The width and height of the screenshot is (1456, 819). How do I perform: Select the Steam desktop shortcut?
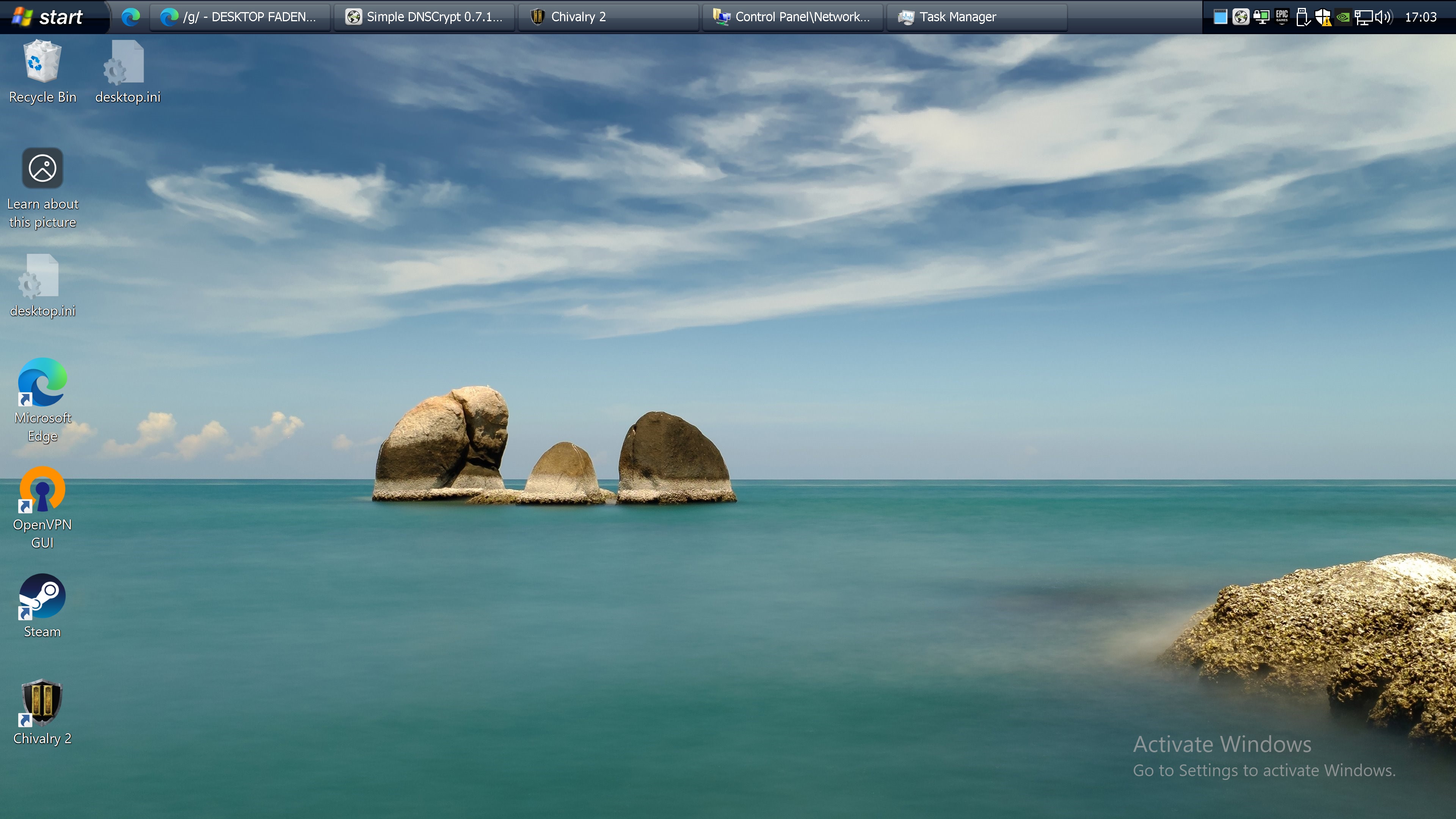pyautogui.click(x=42, y=607)
